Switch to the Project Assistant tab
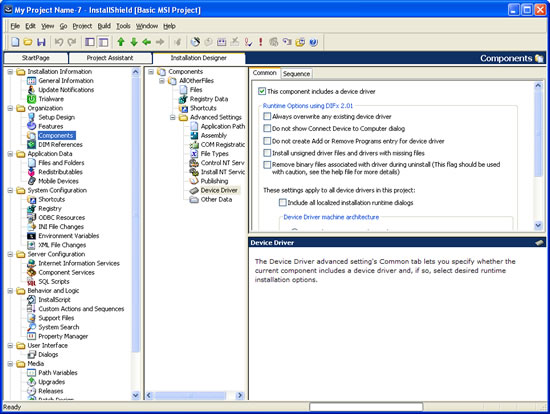This screenshot has height=414, width=550. click(x=110, y=58)
